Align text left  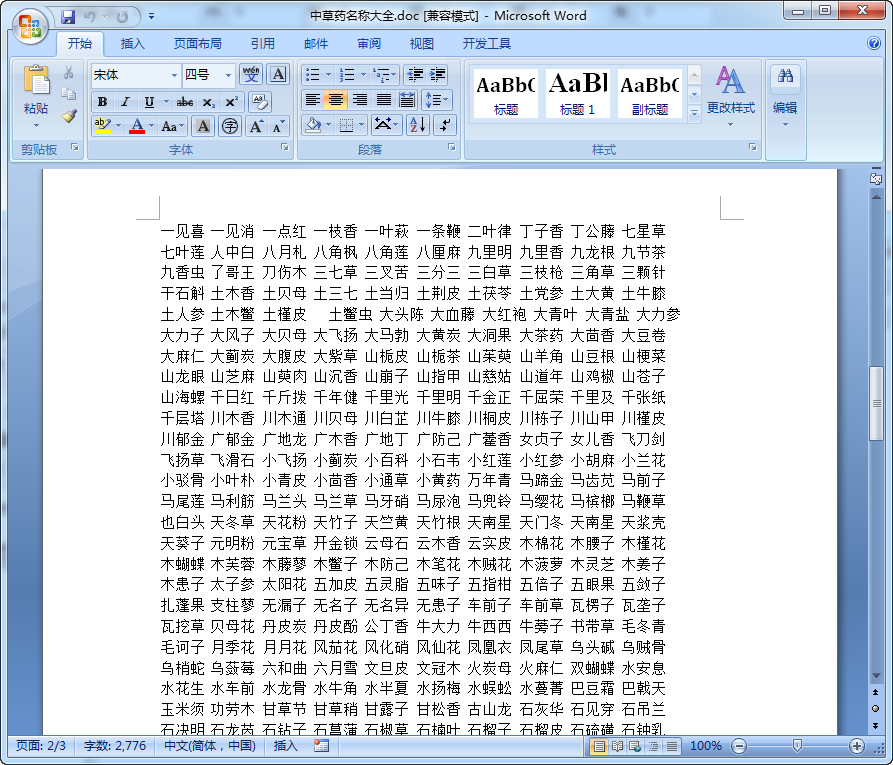[312, 100]
